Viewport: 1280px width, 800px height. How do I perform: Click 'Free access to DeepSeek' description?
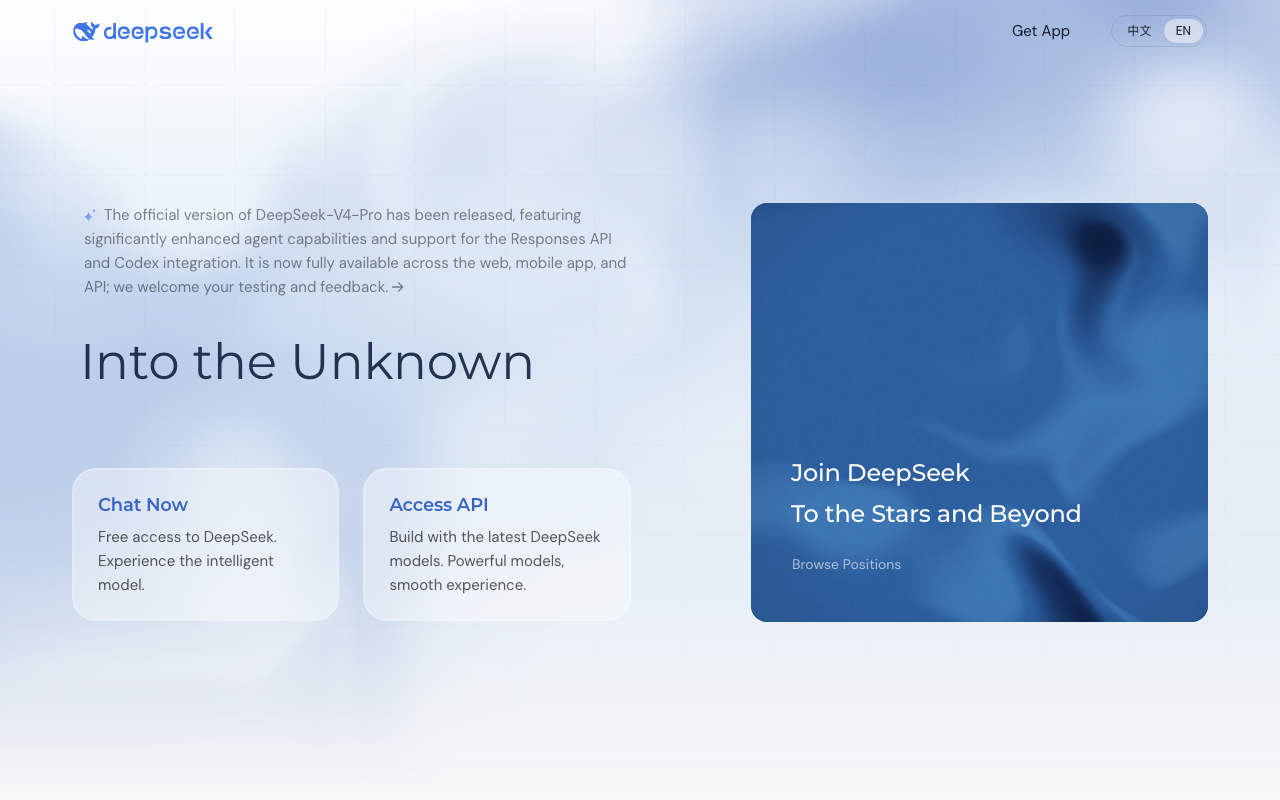(187, 561)
